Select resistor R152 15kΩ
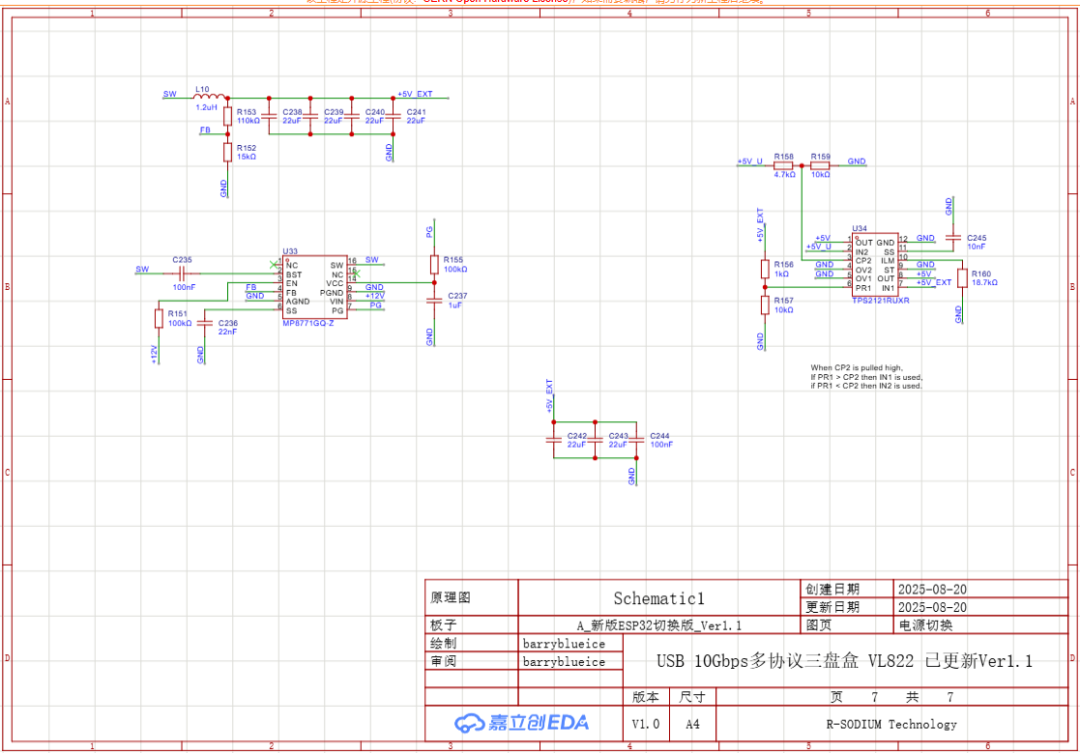Image resolution: width=1080 pixels, height=753 pixels. pos(227,152)
